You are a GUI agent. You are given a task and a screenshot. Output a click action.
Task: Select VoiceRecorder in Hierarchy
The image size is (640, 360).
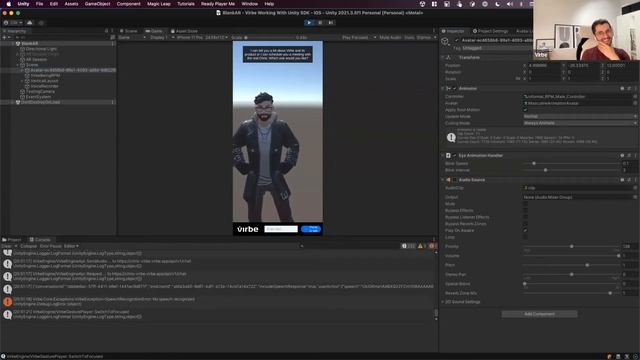pyautogui.click(x=44, y=86)
